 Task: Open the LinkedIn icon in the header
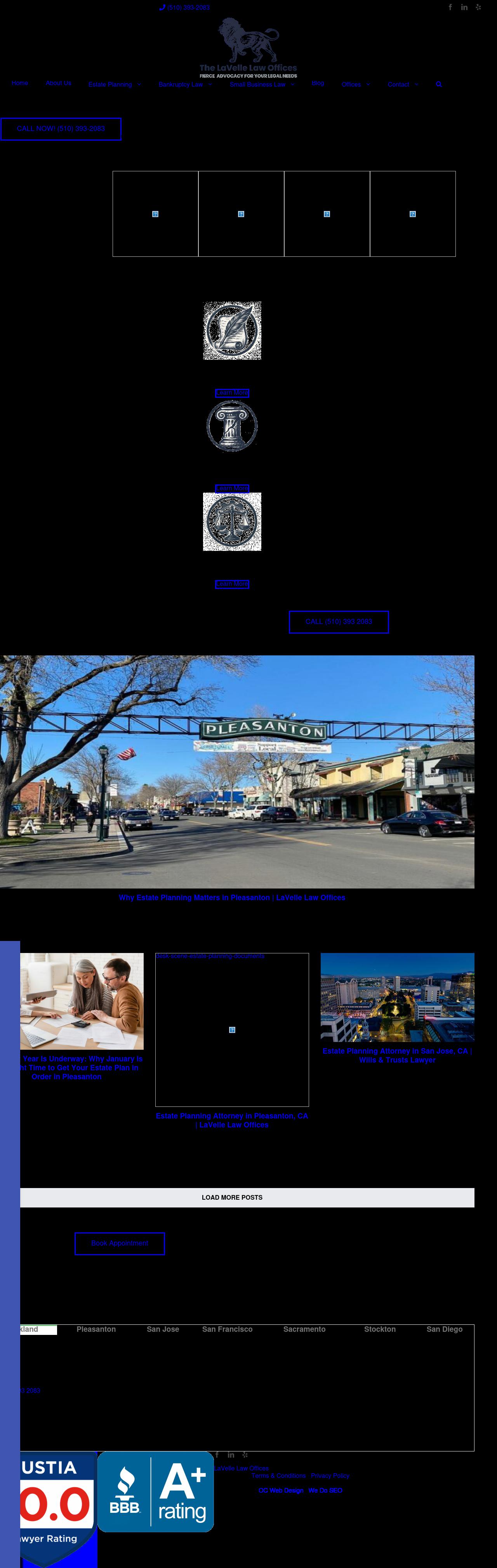(464, 7)
